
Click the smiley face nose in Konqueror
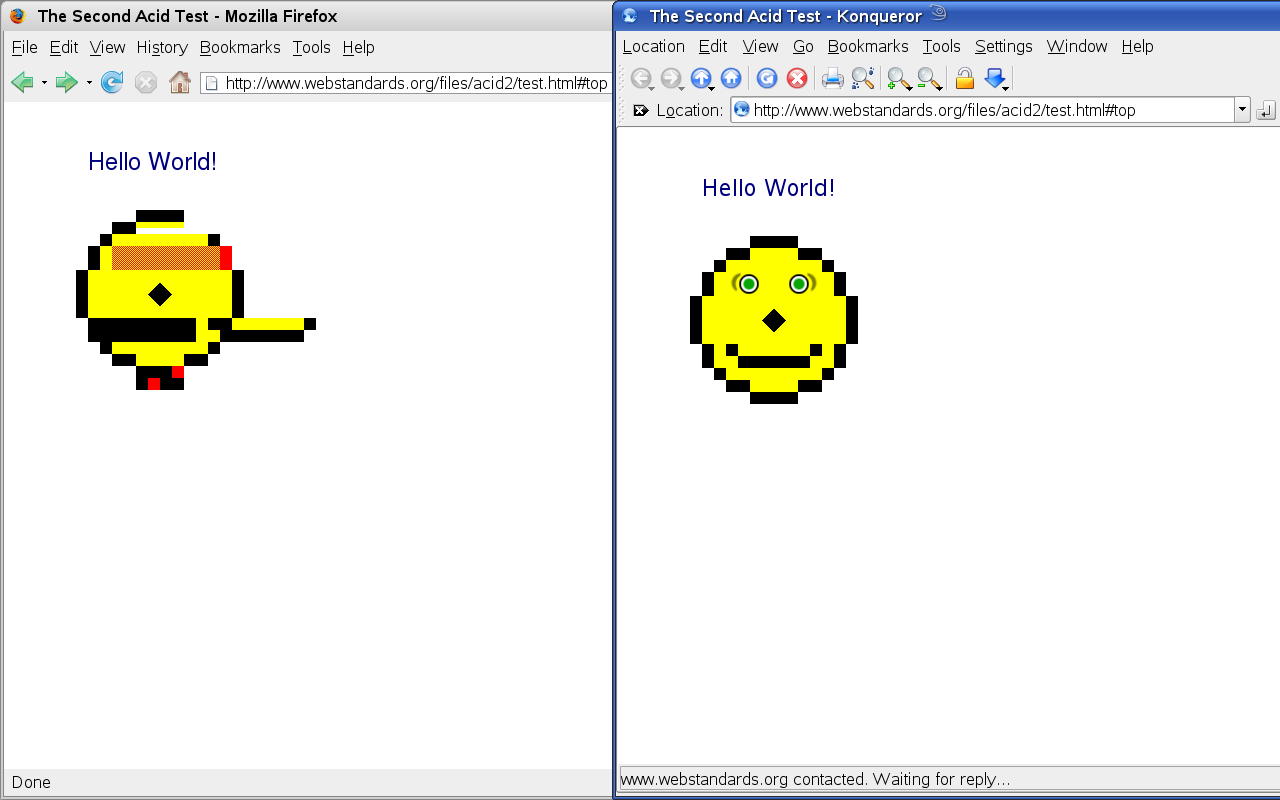click(x=774, y=320)
